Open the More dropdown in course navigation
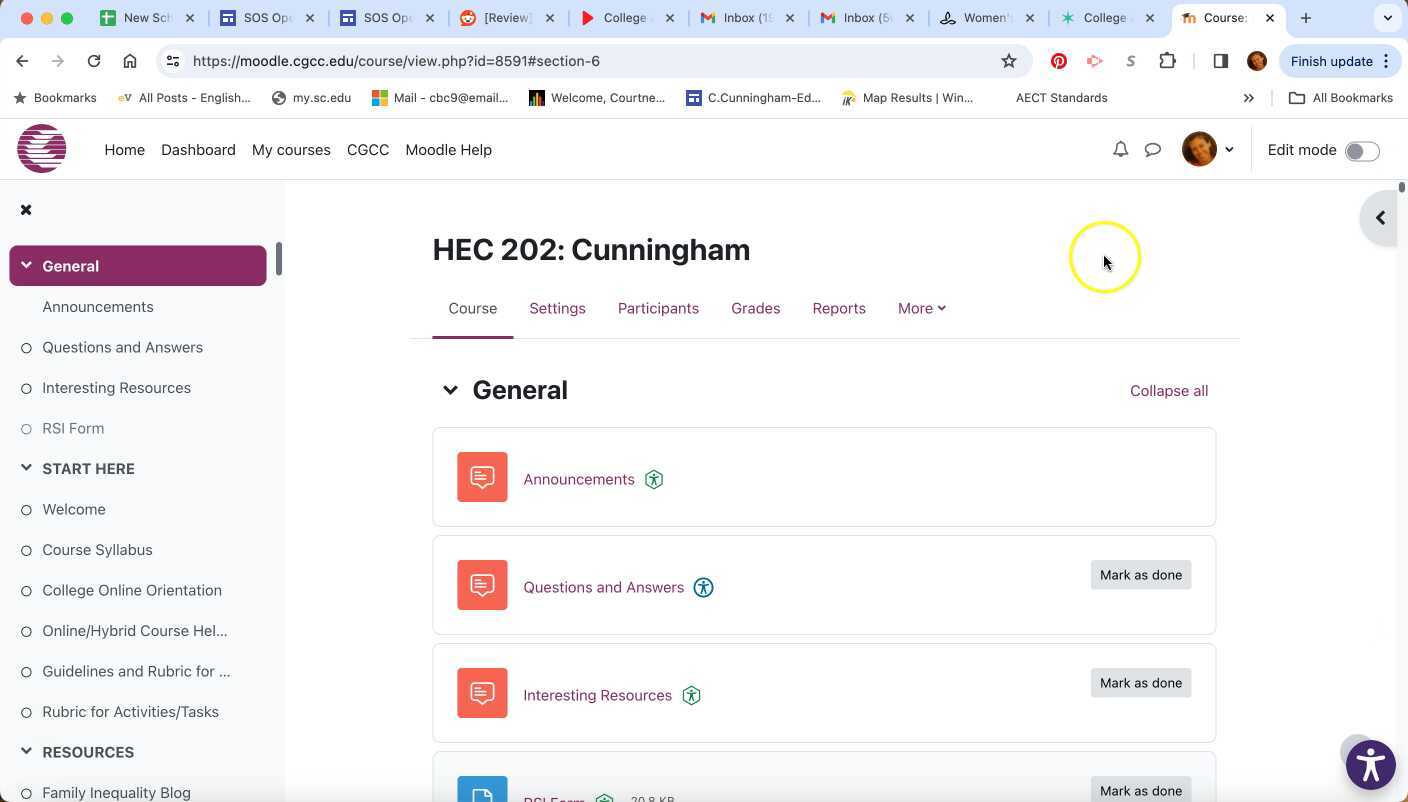 click(x=920, y=308)
